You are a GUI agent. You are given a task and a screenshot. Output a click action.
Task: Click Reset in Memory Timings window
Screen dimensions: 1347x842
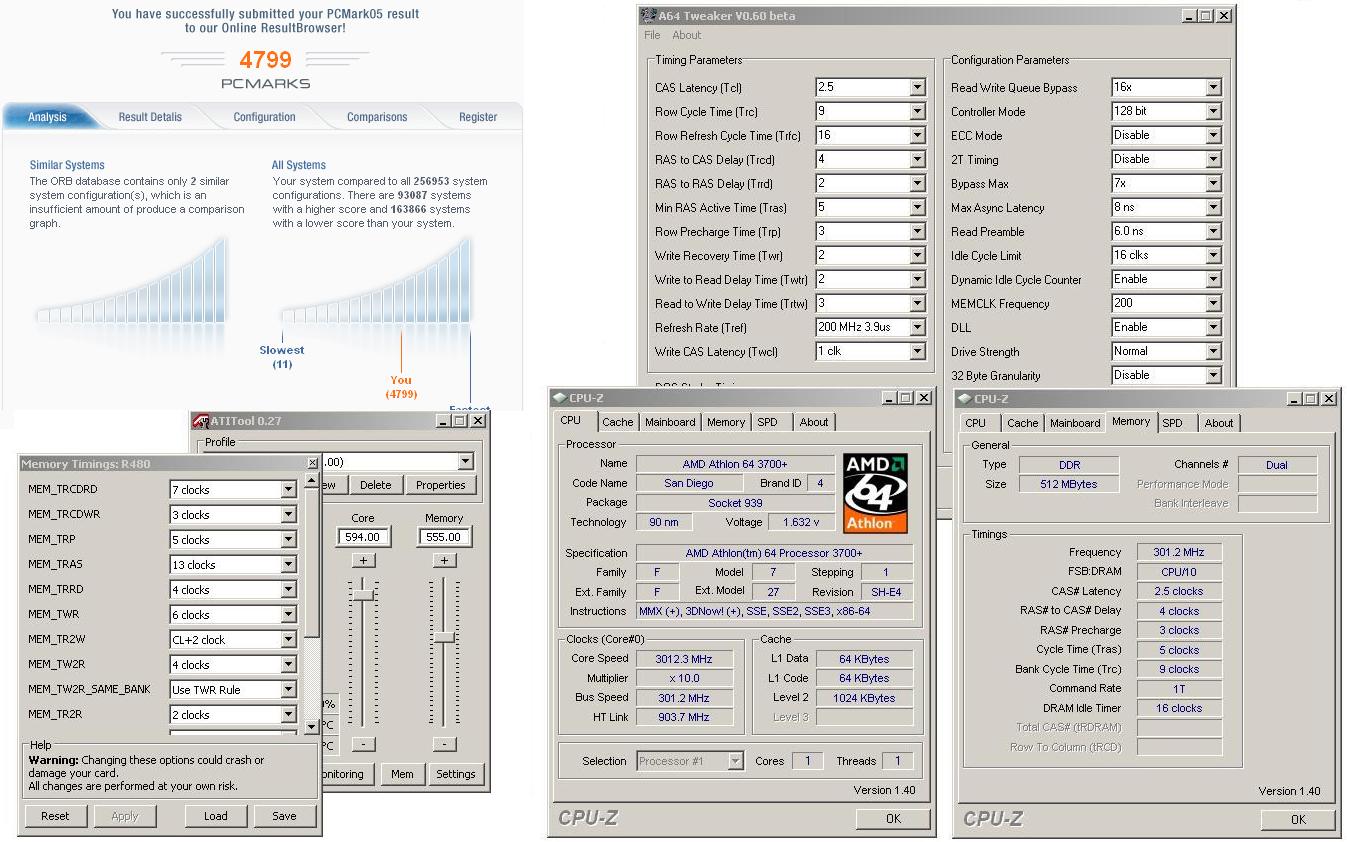(x=55, y=816)
